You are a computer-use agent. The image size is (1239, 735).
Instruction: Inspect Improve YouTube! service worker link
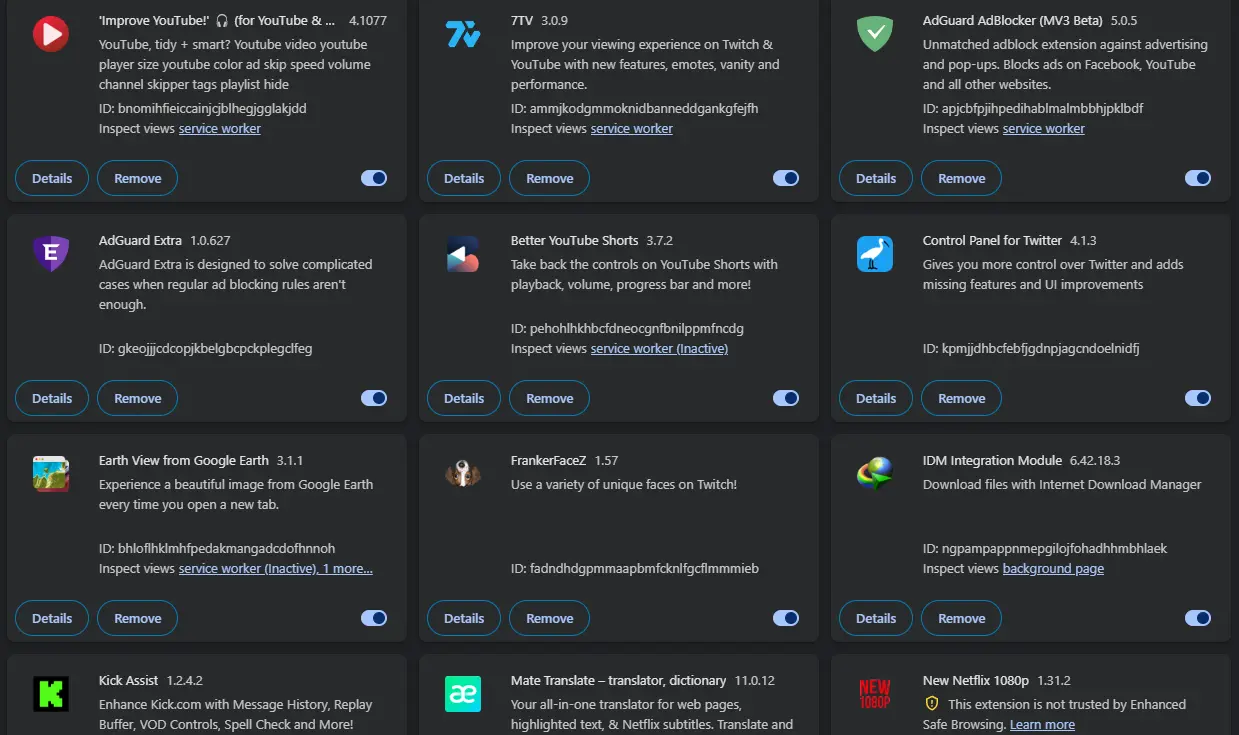click(x=220, y=128)
